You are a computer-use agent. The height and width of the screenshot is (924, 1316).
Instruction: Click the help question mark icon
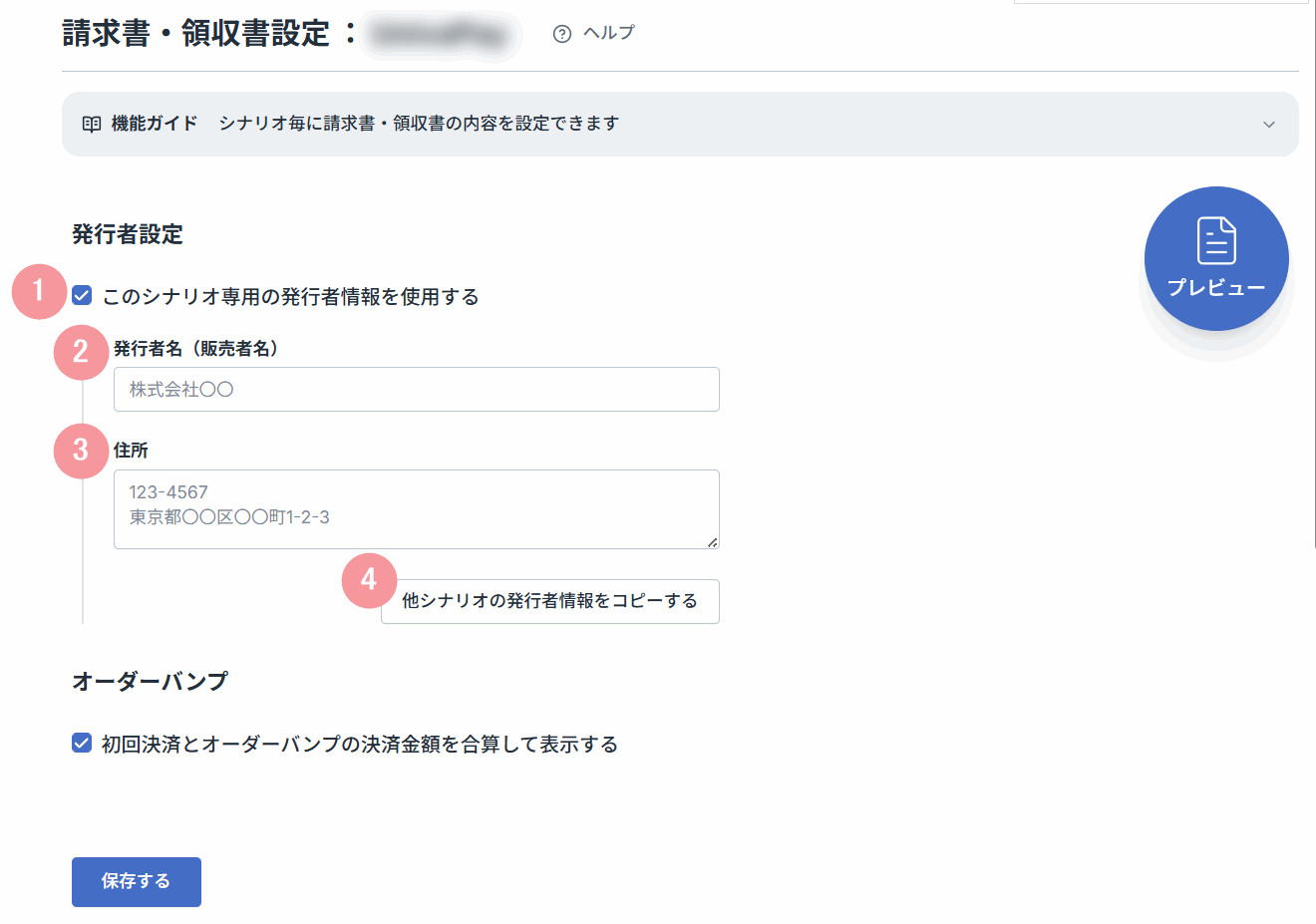point(562,34)
